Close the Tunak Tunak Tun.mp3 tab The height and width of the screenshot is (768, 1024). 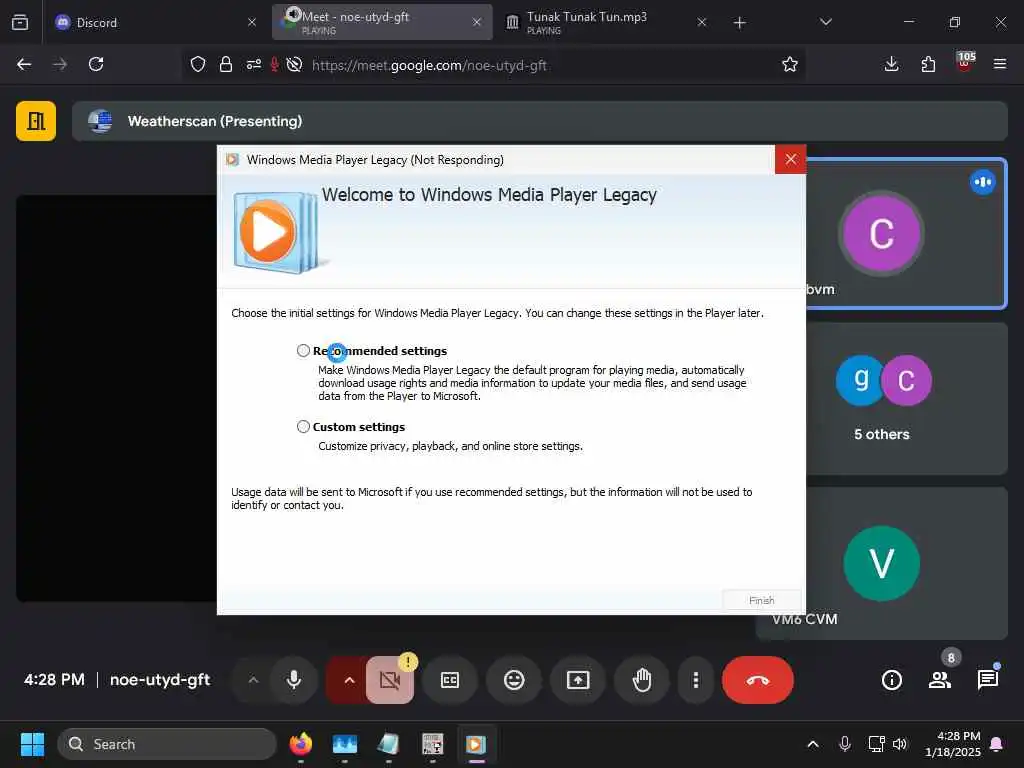coord(701,22)
